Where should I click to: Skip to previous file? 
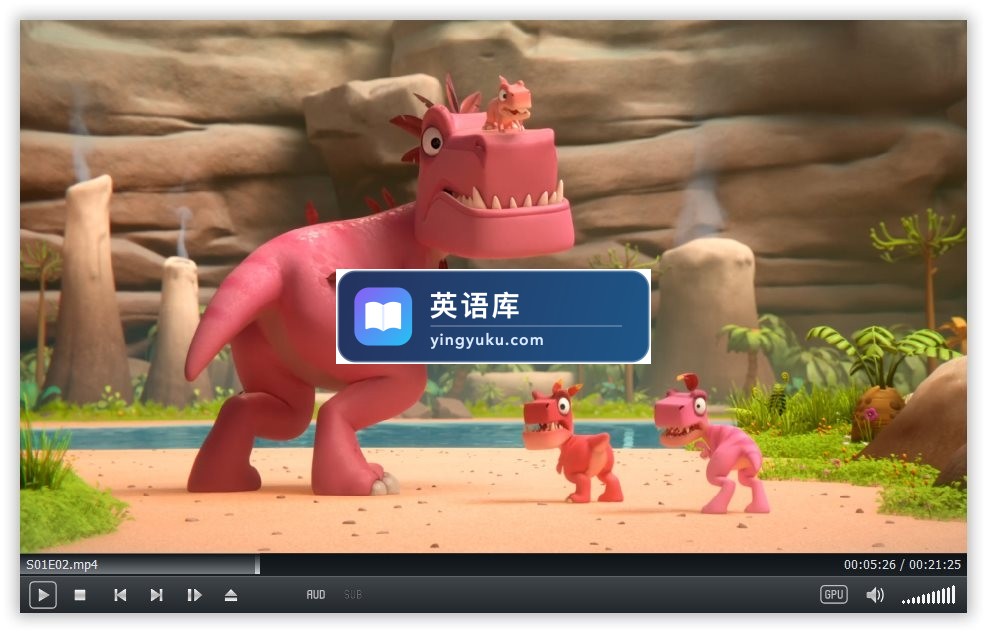120,595
